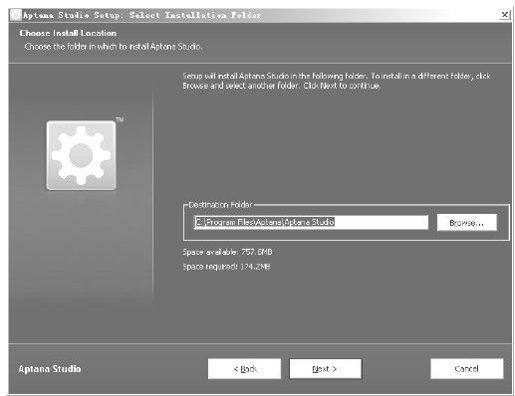
Task: Click the Aptana Studio branding label
Action: 50,369
